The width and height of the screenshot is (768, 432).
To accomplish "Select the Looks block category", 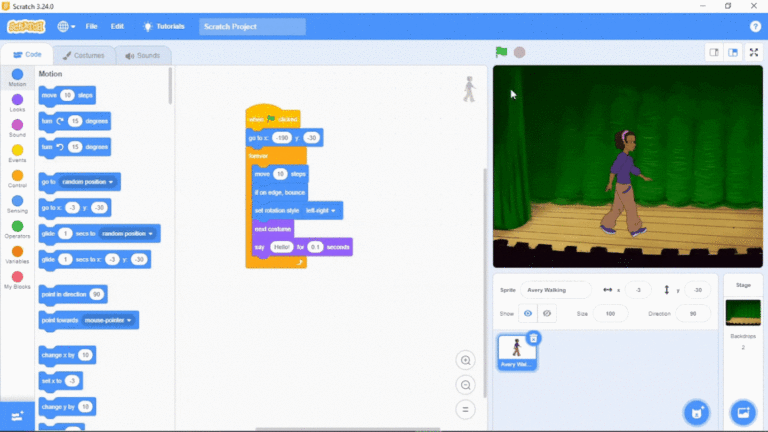I will [x=17, y=103].
